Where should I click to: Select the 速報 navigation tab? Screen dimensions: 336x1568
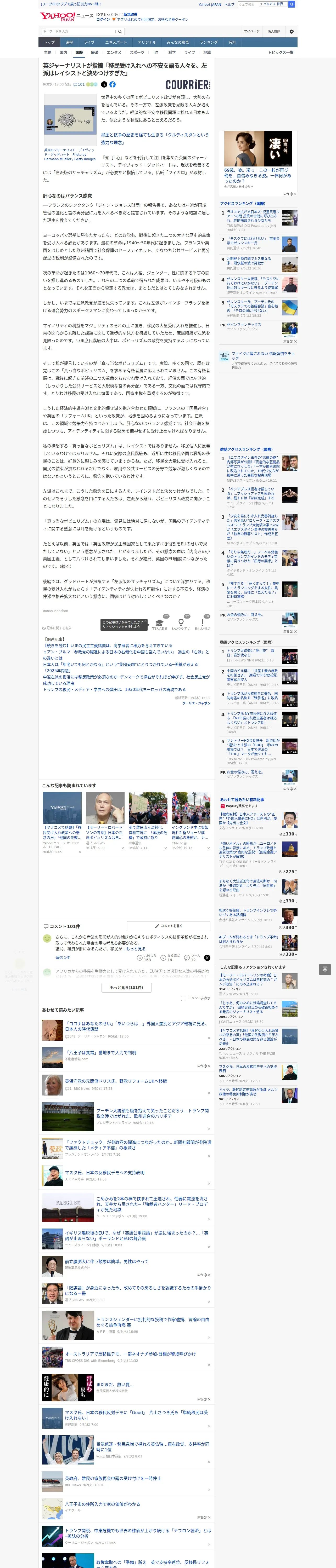tap(69, 43)
